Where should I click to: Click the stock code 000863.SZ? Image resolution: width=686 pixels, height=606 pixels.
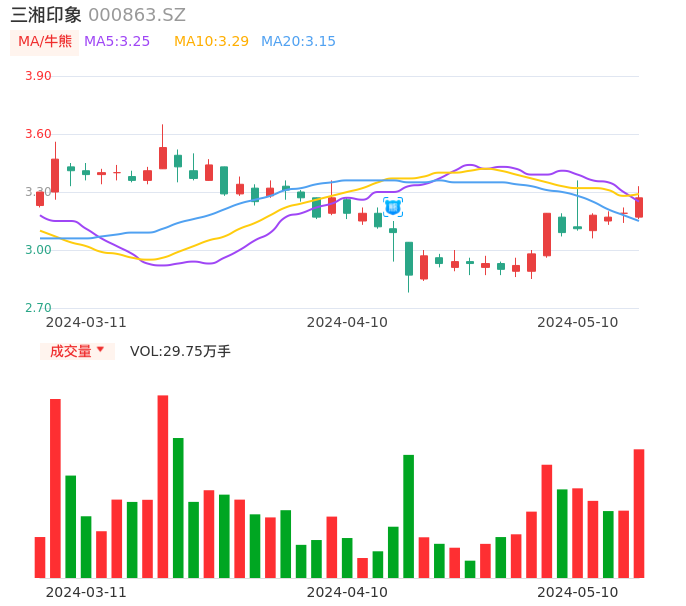click(x=137, y=15)
